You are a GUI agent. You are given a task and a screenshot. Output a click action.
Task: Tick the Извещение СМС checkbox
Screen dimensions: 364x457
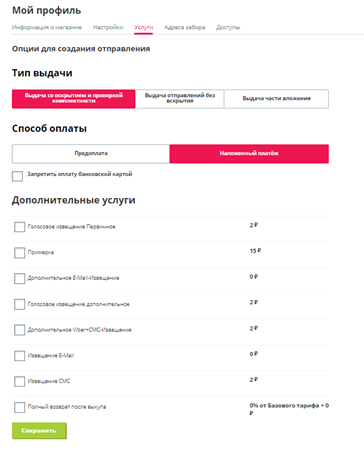(19, 381)
